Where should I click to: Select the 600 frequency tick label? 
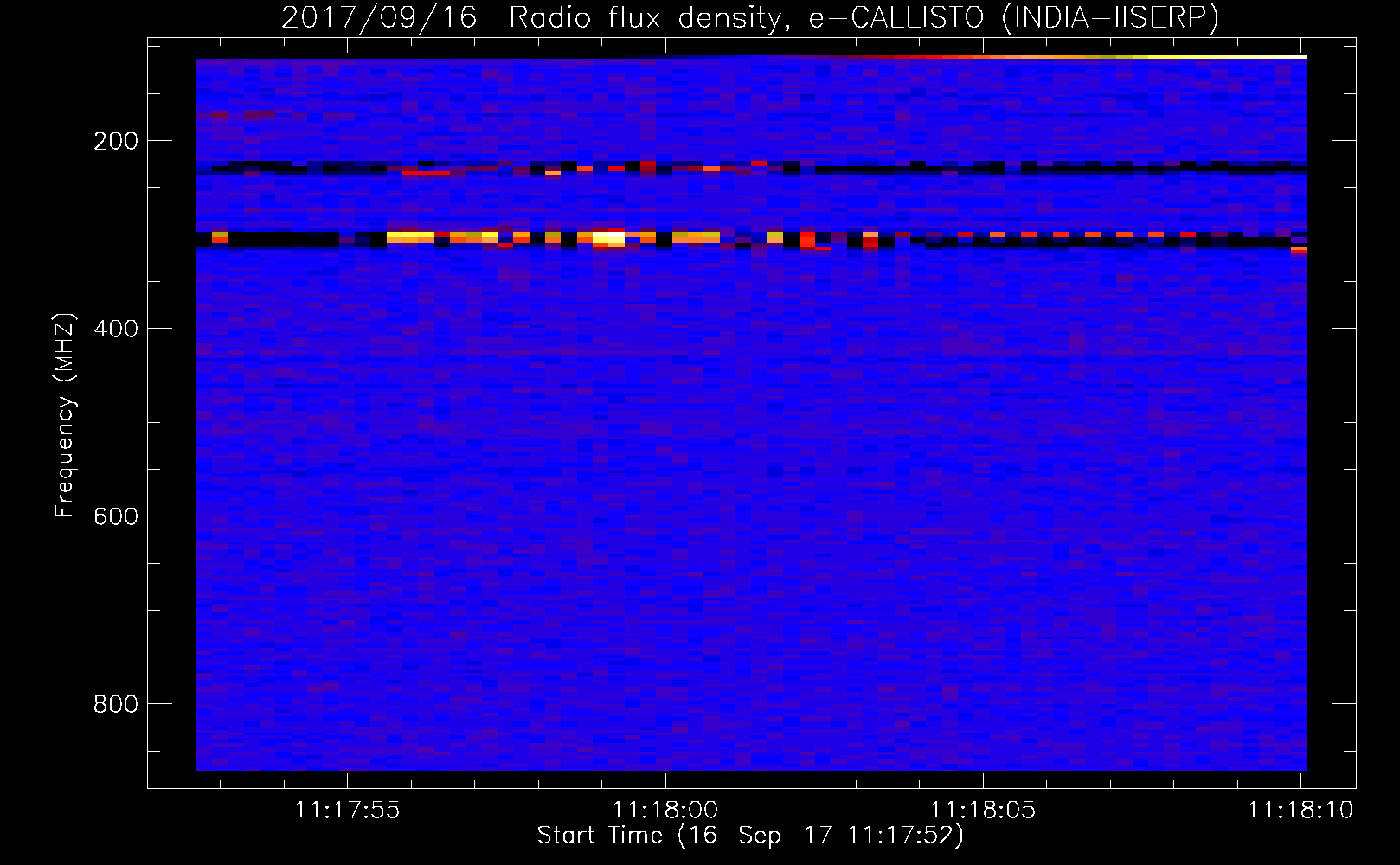(x=115, y=516)
